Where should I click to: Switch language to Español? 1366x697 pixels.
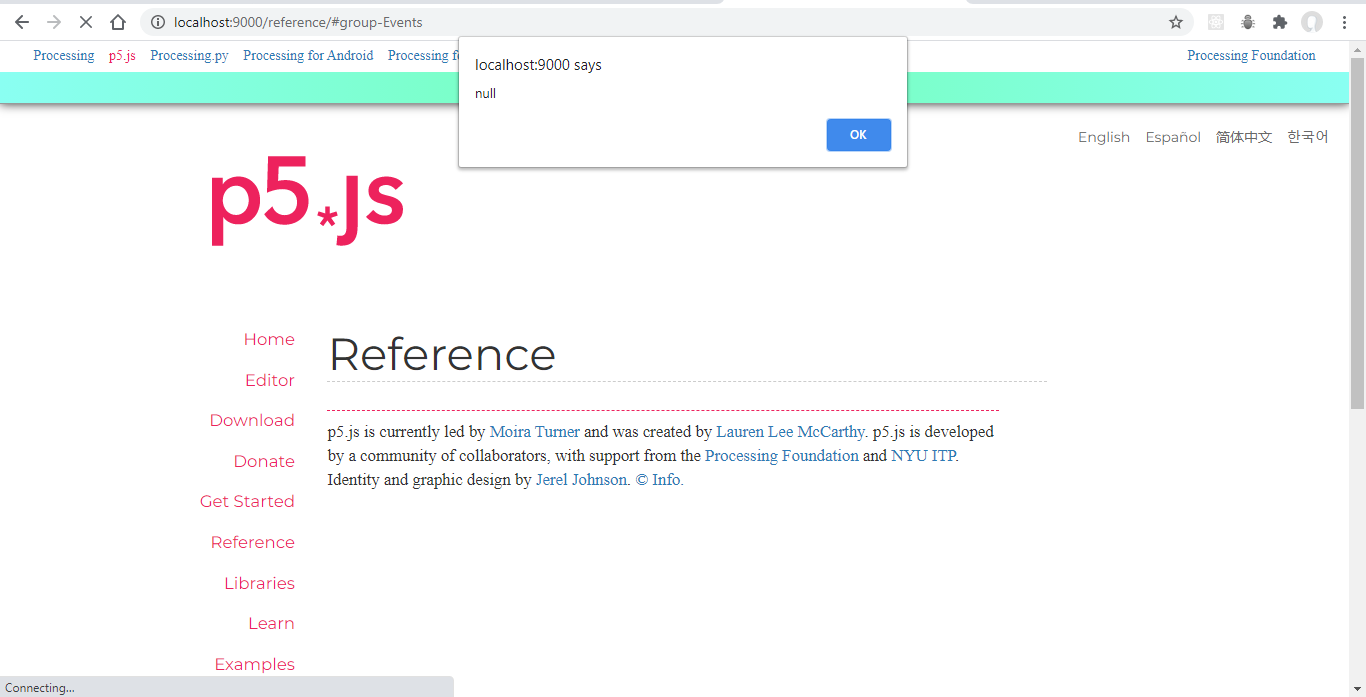(1173, 137)
